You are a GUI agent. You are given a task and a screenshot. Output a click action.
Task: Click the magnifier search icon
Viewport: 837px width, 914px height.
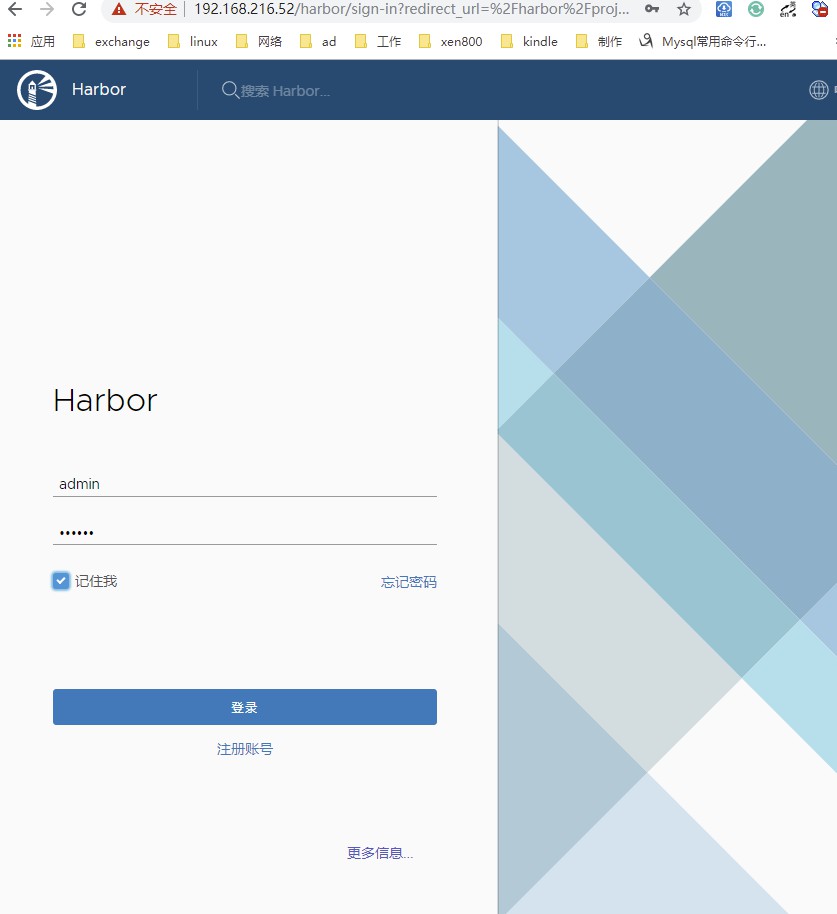230,90
